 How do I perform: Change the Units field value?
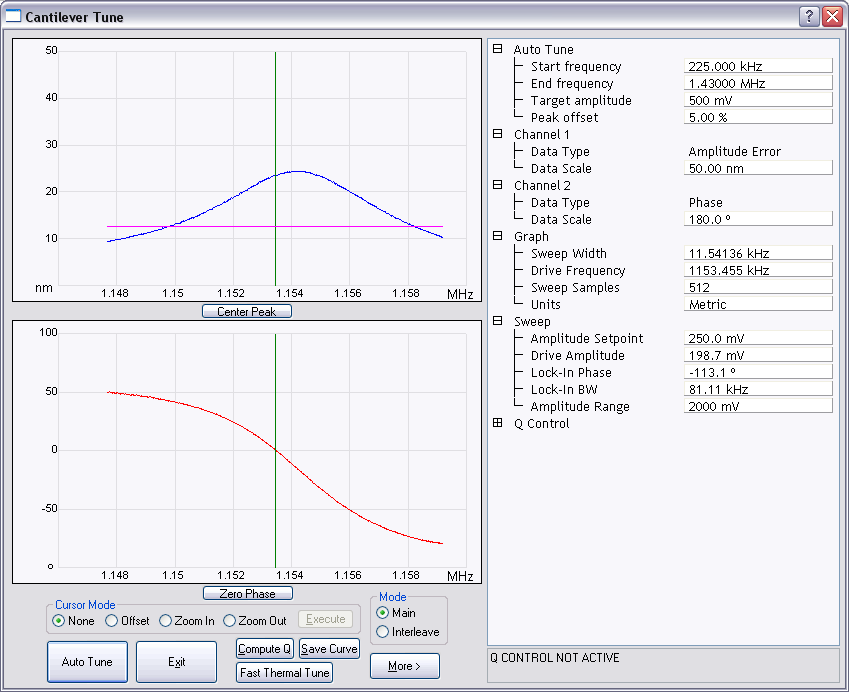758,304
